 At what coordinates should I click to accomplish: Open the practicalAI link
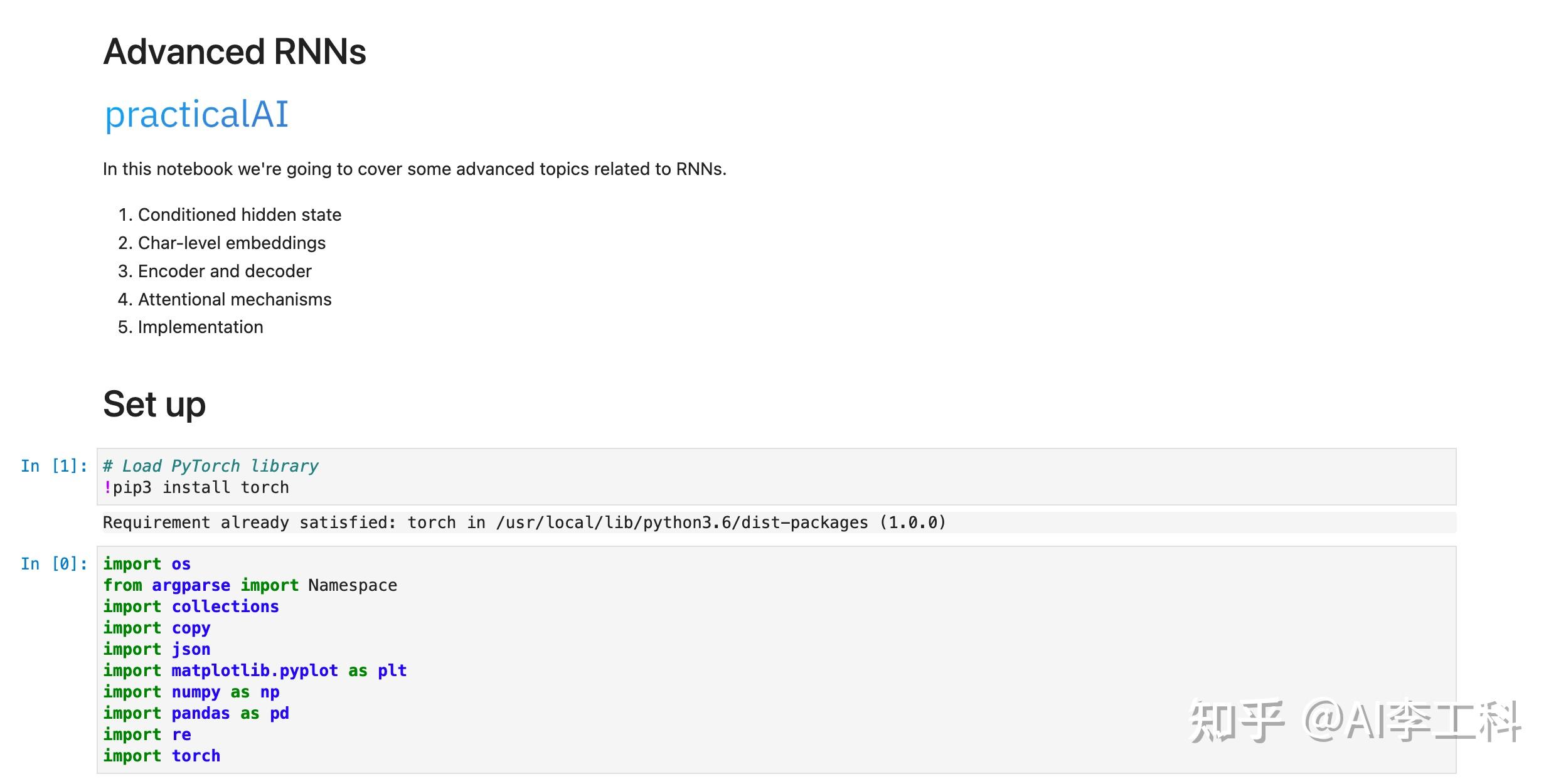click(196, 114)
